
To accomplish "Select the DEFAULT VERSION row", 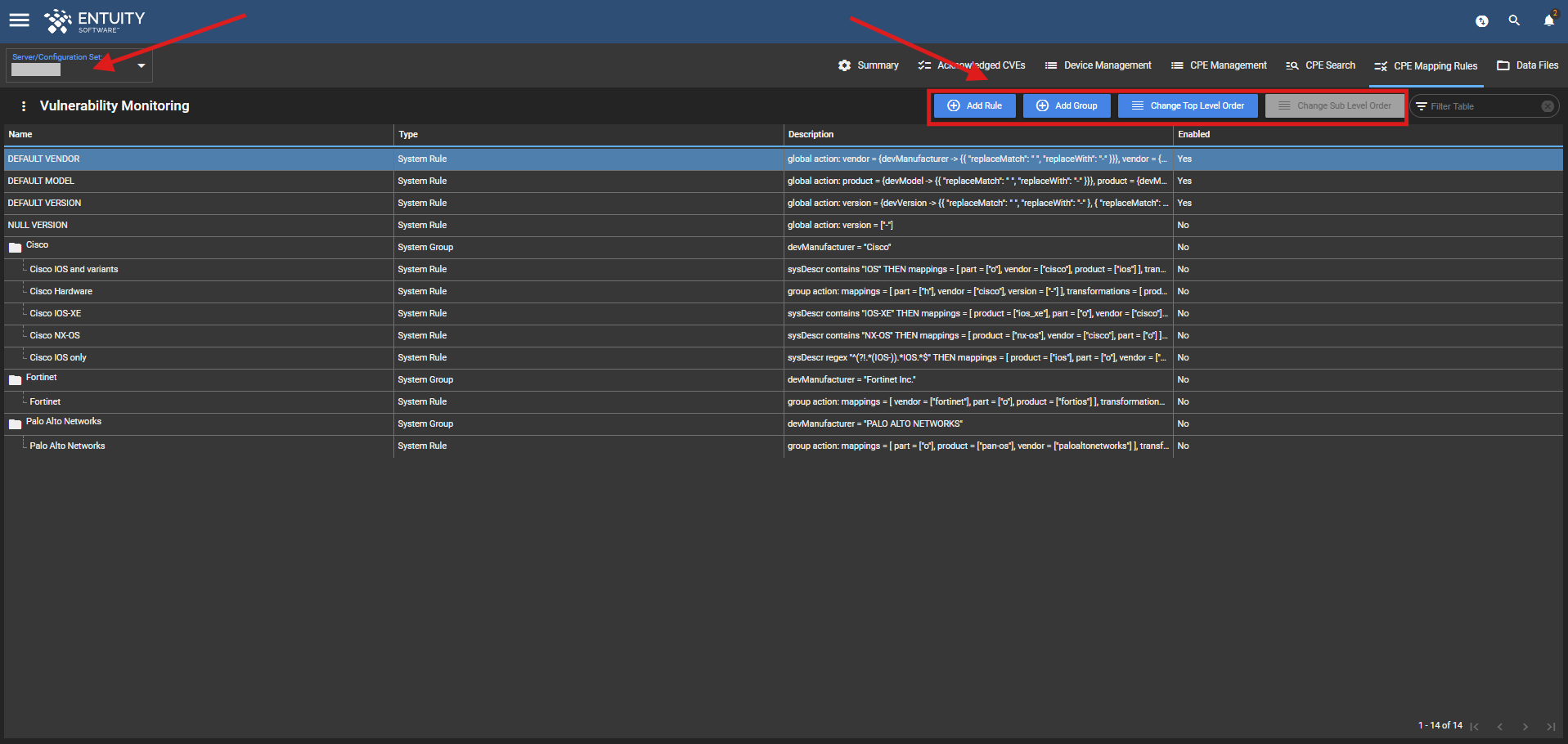I will coord(784,203).
